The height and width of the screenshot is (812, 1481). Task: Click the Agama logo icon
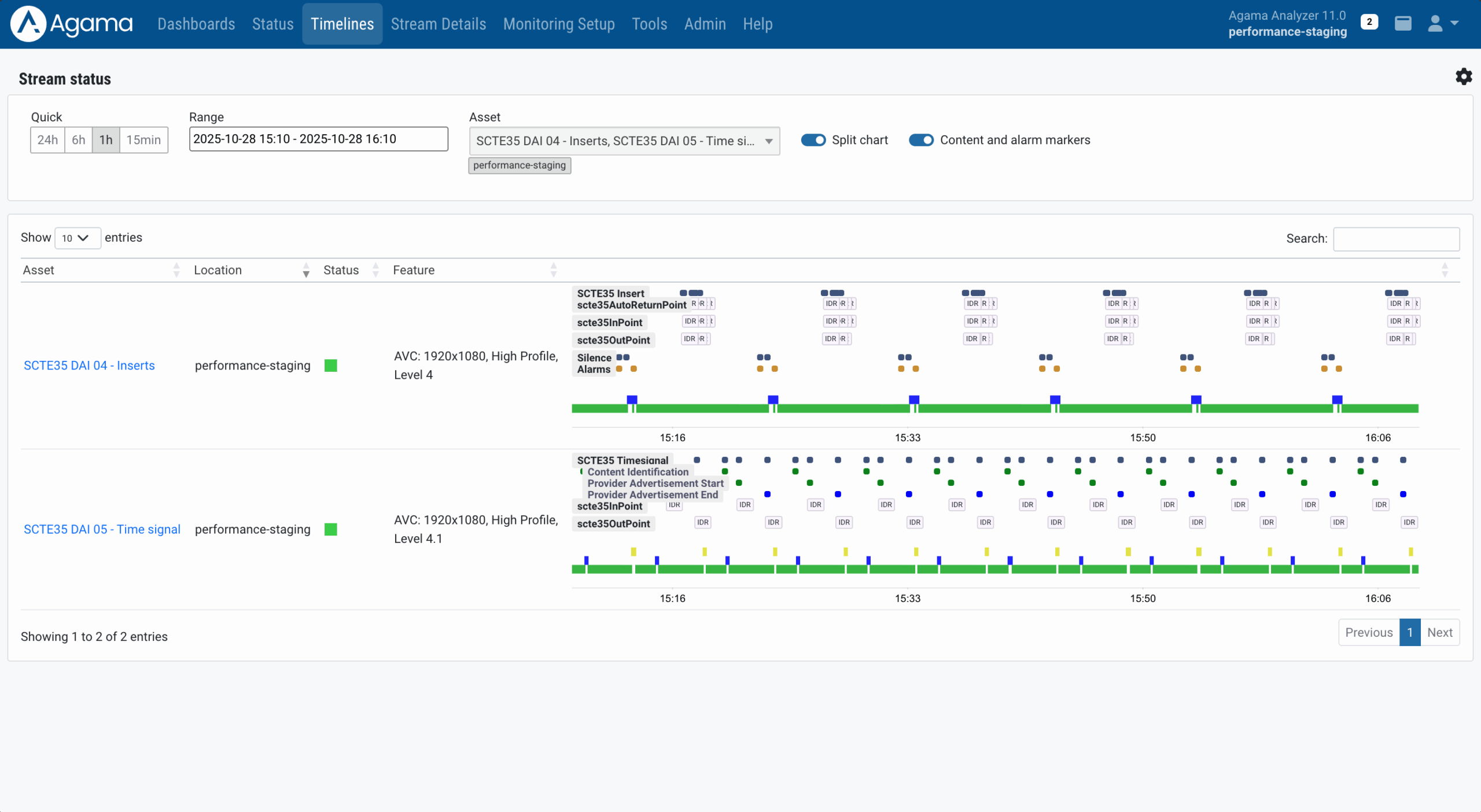(x=30, y=24)
